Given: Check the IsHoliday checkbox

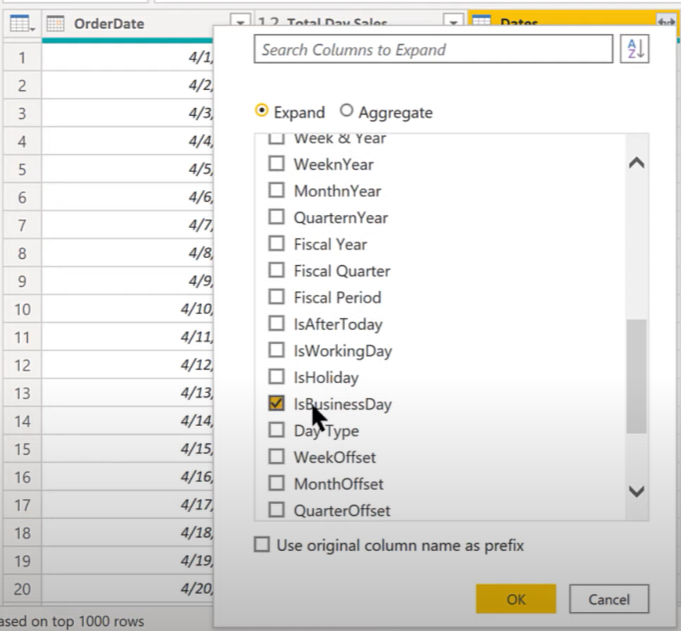Looking at the screenshot, I should (x=276, y=377).
